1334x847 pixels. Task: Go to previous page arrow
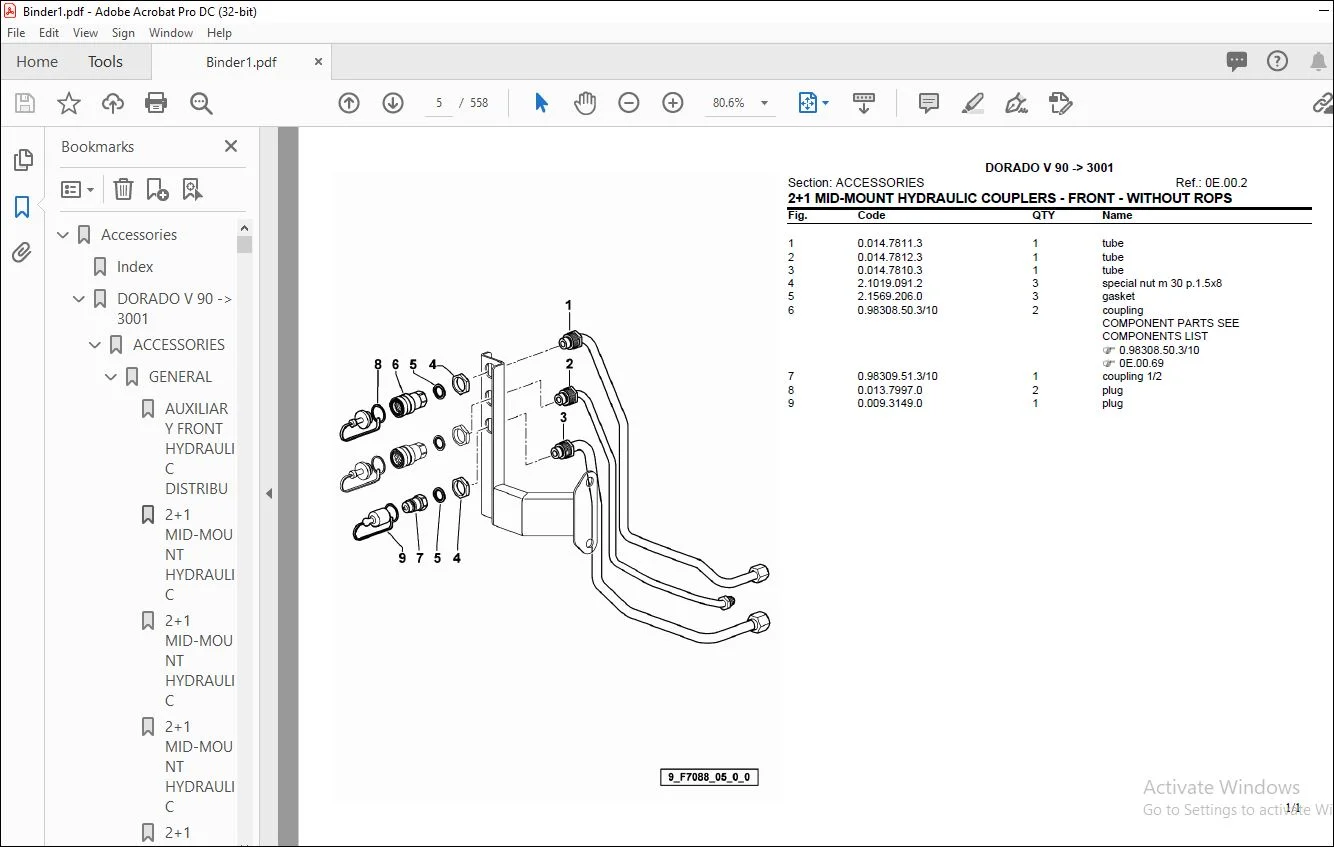pyautogui.click(x=349, y=103)
